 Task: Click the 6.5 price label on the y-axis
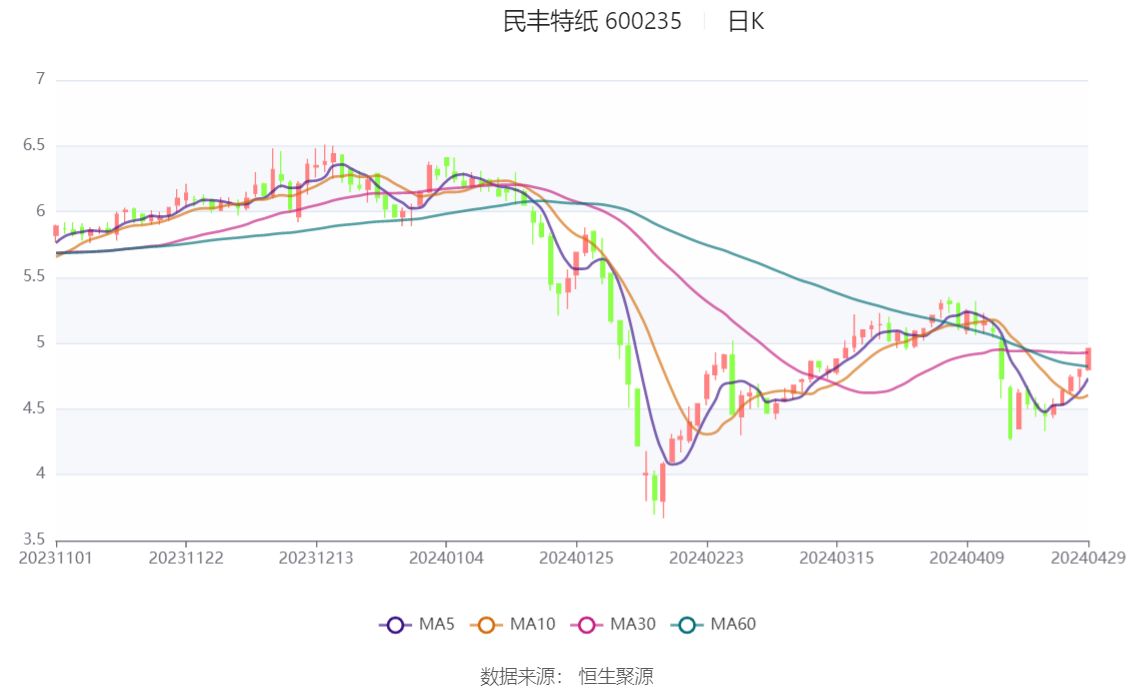click(x=35, y=145)
